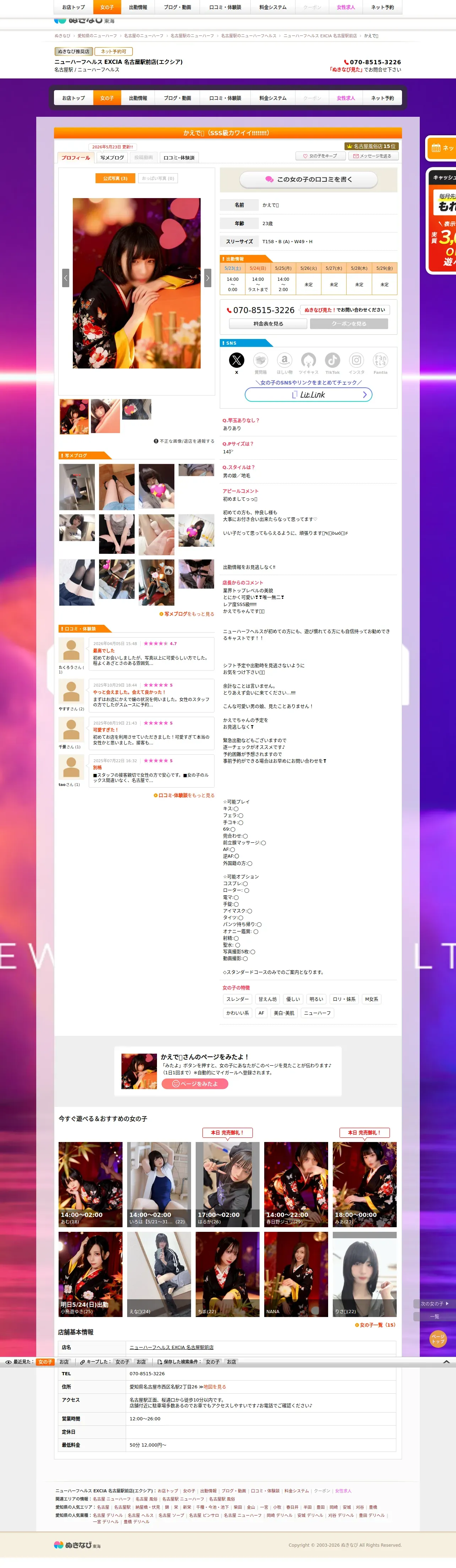Click the 質問箱 box icon

coord(261,360)
